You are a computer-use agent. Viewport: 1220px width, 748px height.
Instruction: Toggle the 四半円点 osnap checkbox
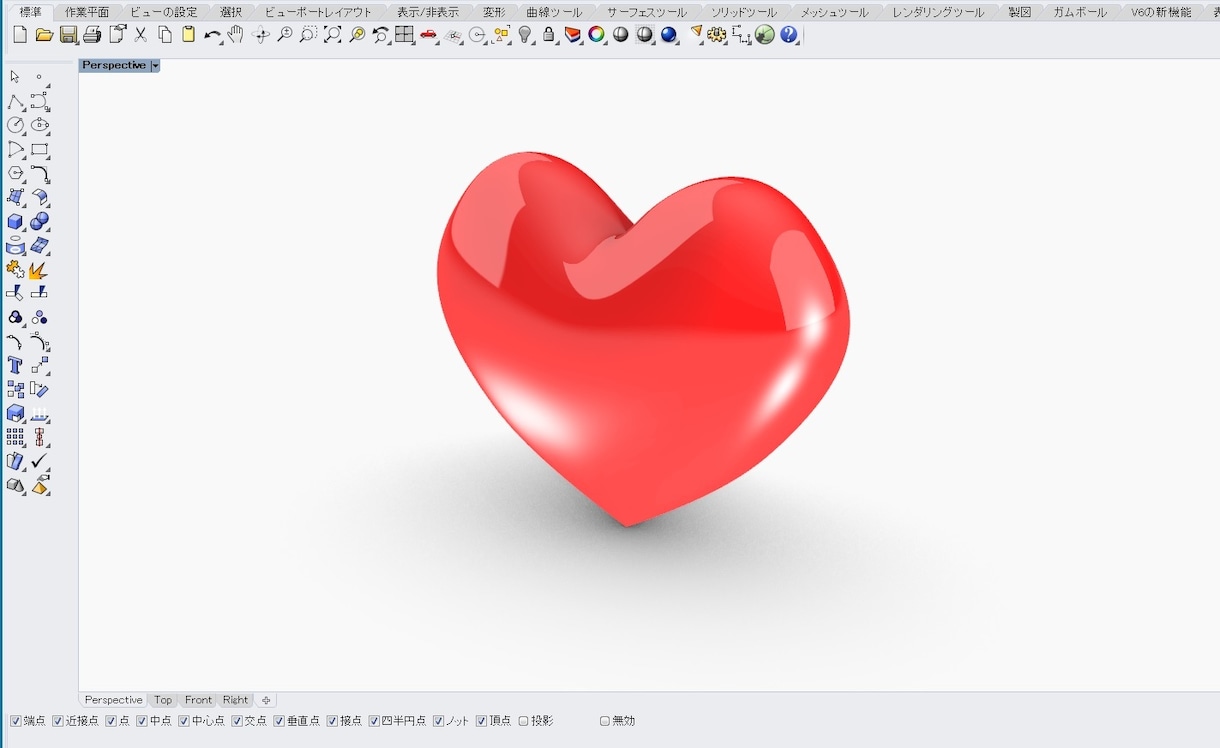point(374,721)
